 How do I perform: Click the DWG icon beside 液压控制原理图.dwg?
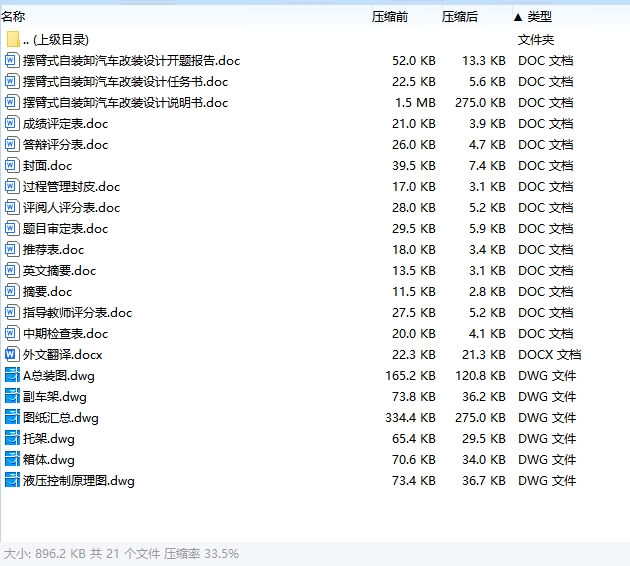pyautogui.click(x=12, y=480)
